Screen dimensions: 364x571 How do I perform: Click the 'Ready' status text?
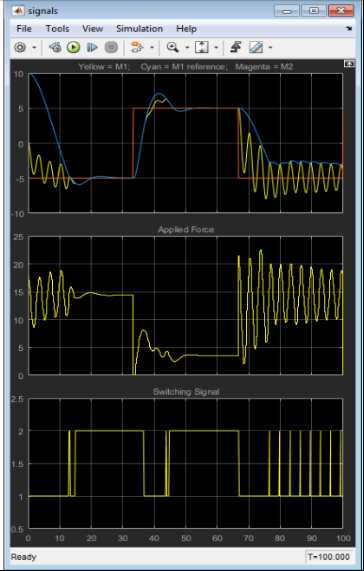[24, 557]
